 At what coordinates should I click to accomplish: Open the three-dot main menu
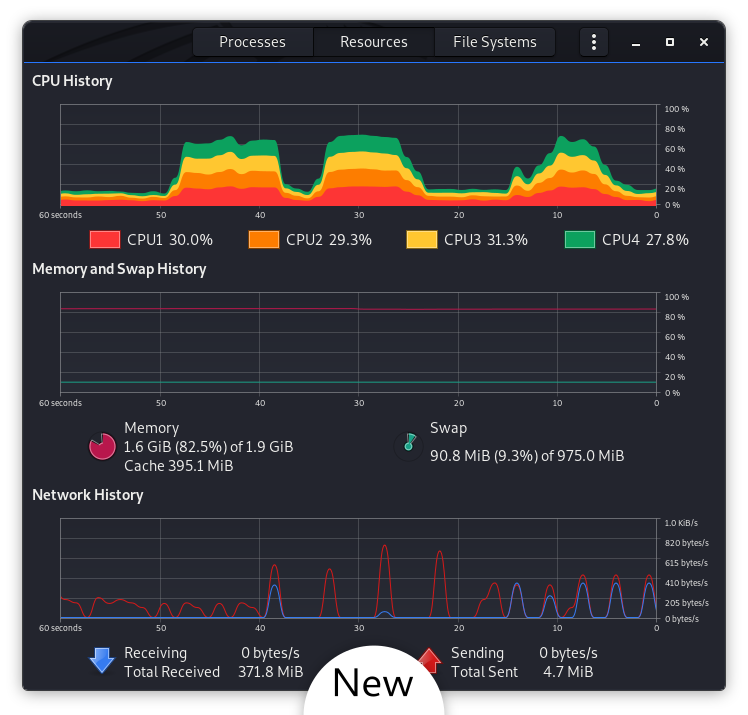[593, 42]
